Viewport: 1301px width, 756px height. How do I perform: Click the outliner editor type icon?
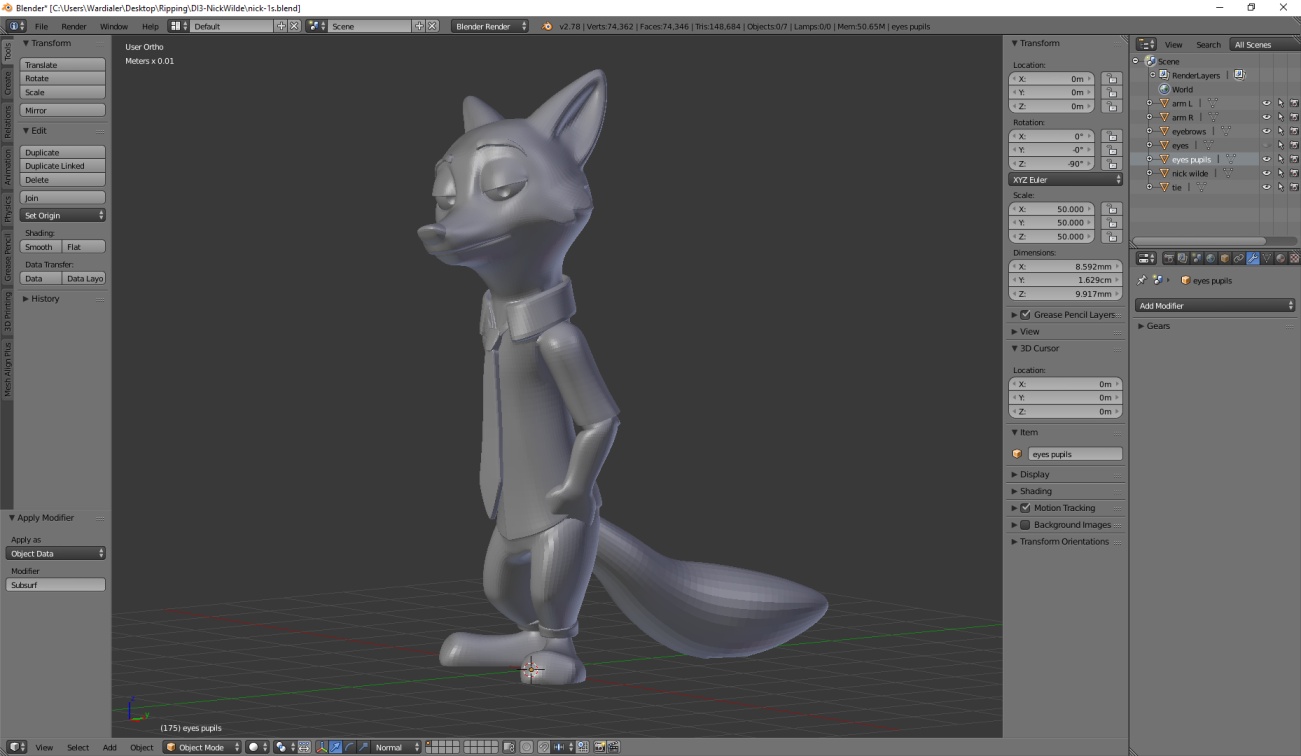1146,45
